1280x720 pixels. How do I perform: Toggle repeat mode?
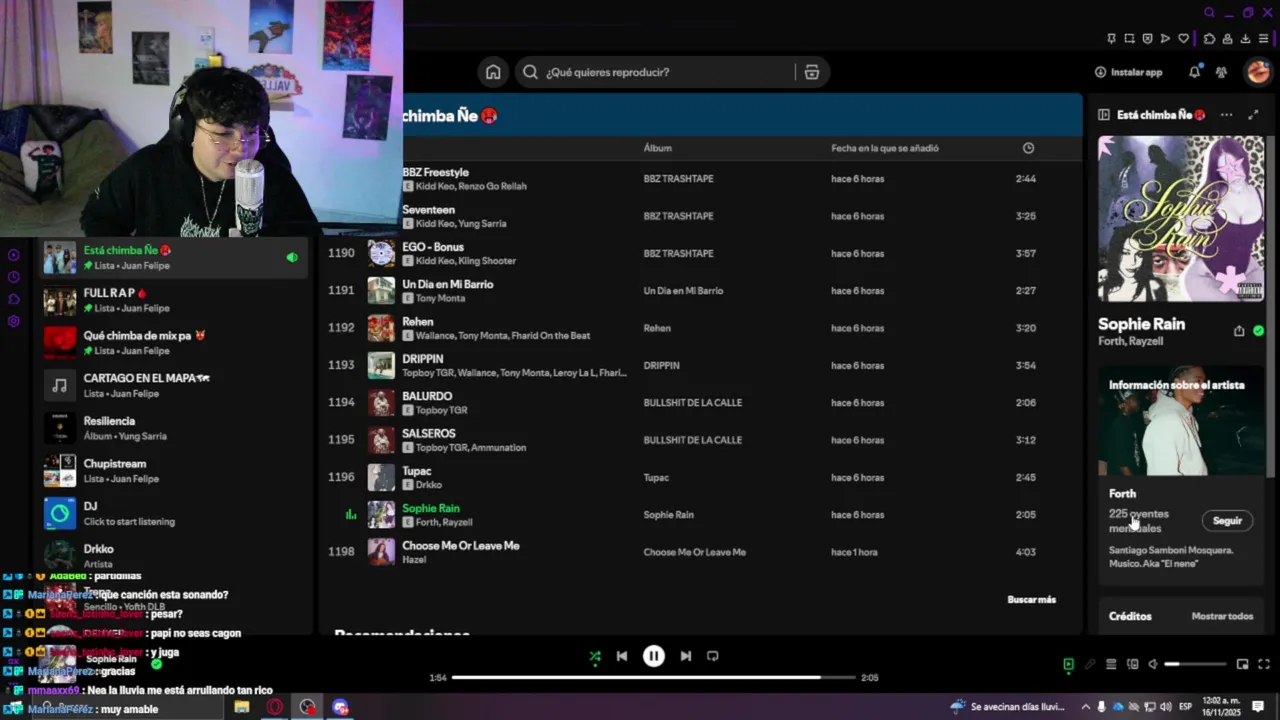[712, 656]
